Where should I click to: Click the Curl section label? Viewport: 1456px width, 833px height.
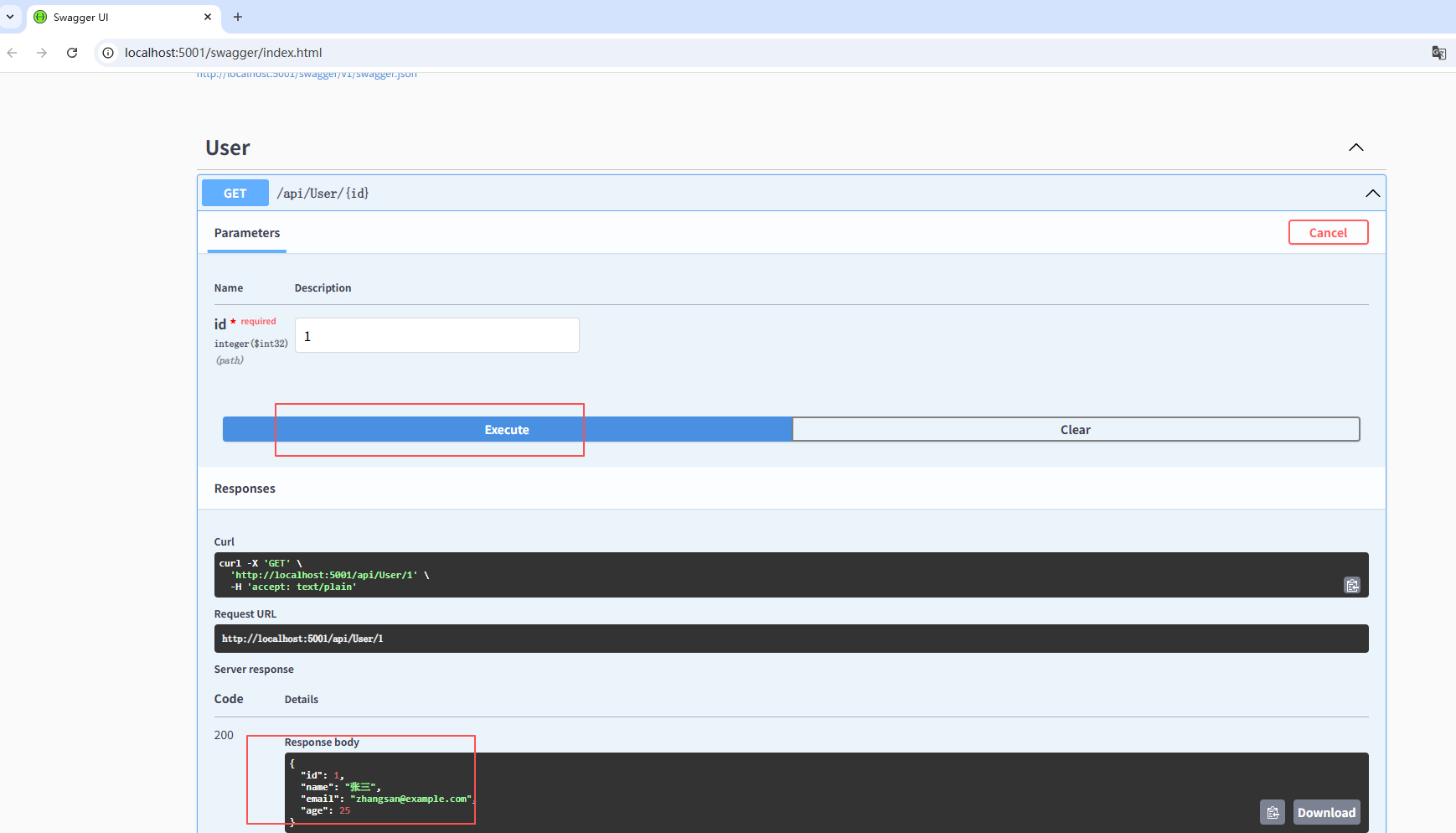click(x=225, y=542)
